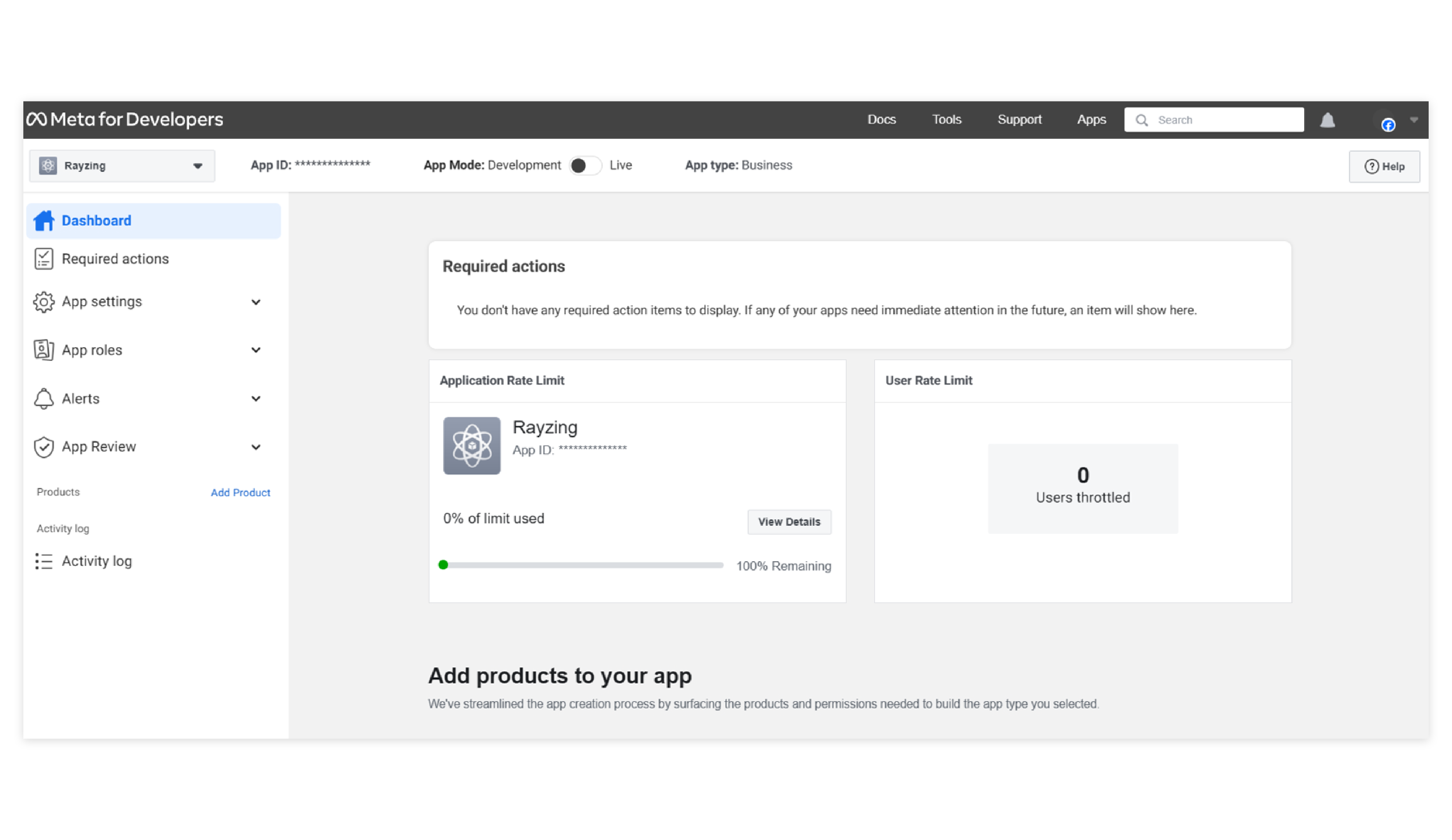The image size is (1452, 840).
Task: Click the View Details button
Action: click(x=789, y=521)
